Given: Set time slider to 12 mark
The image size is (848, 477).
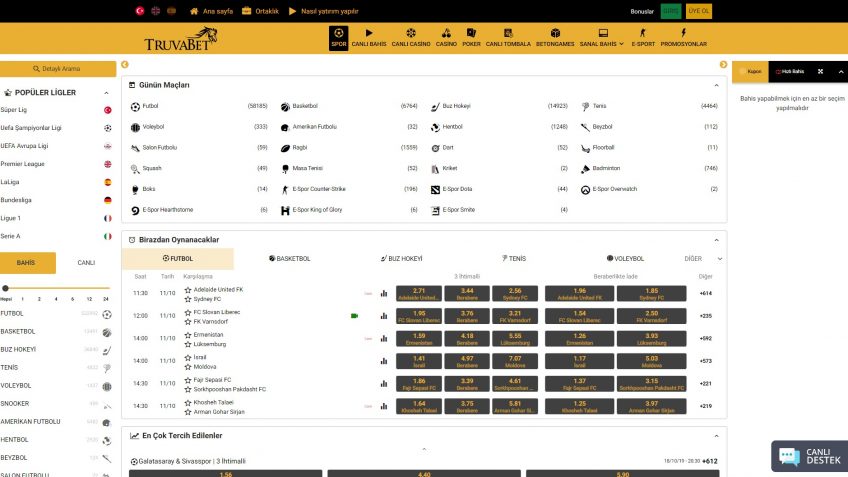Looking at the screenshot, I should pyautogui.click(x=89, y=299).
